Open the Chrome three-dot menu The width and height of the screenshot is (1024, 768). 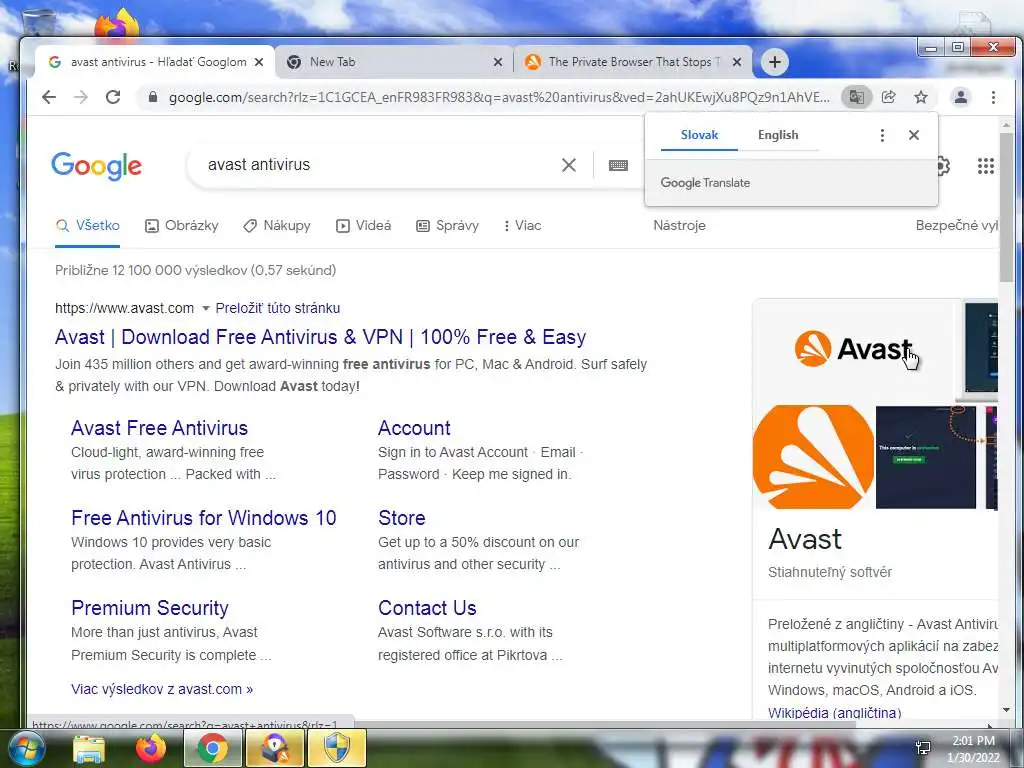tap(993, 97)
